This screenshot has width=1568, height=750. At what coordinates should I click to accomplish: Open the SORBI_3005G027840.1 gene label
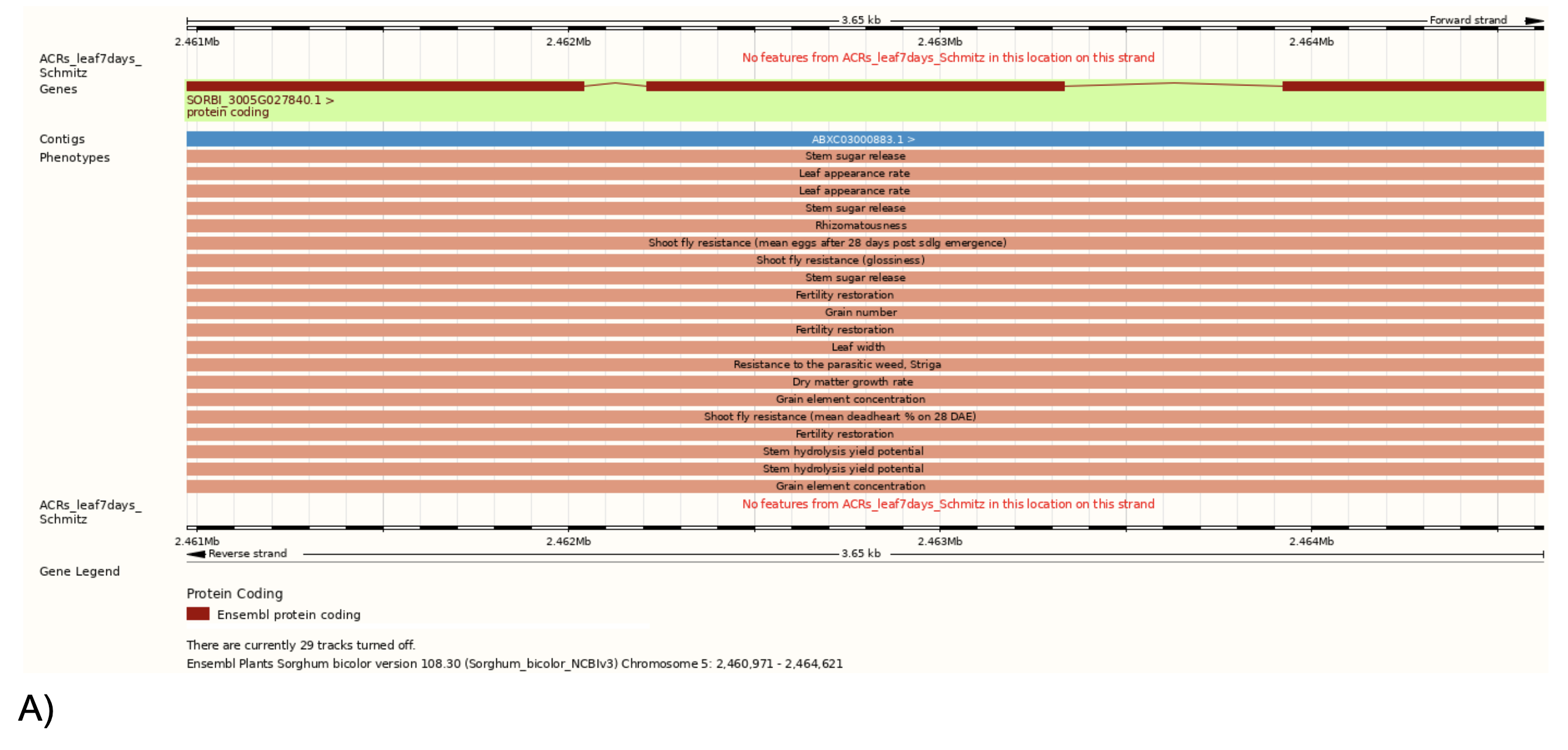(x=260, y=100)
